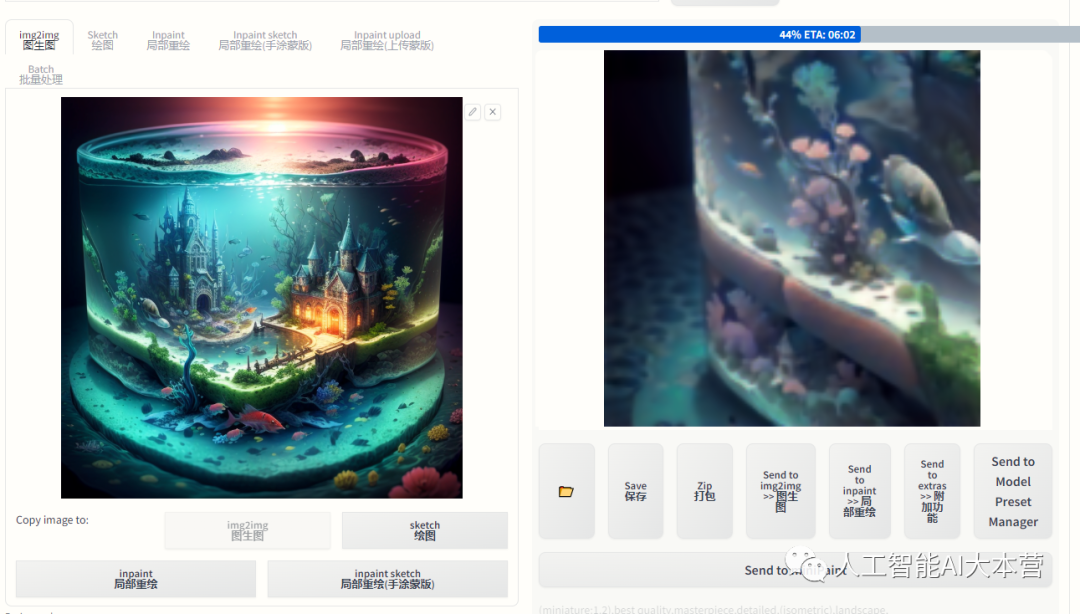Click the generated preview output image
Screen dimensions: 1080x614
(792, 238)
